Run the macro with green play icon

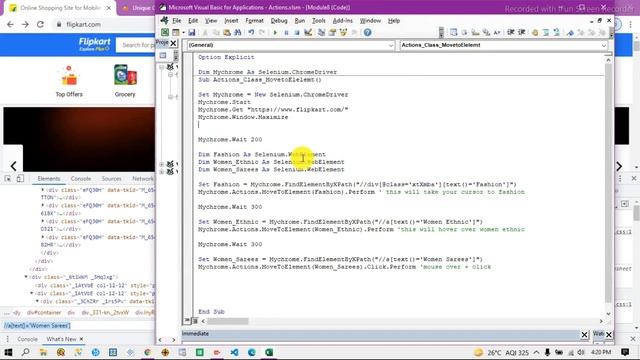point(275,33)
